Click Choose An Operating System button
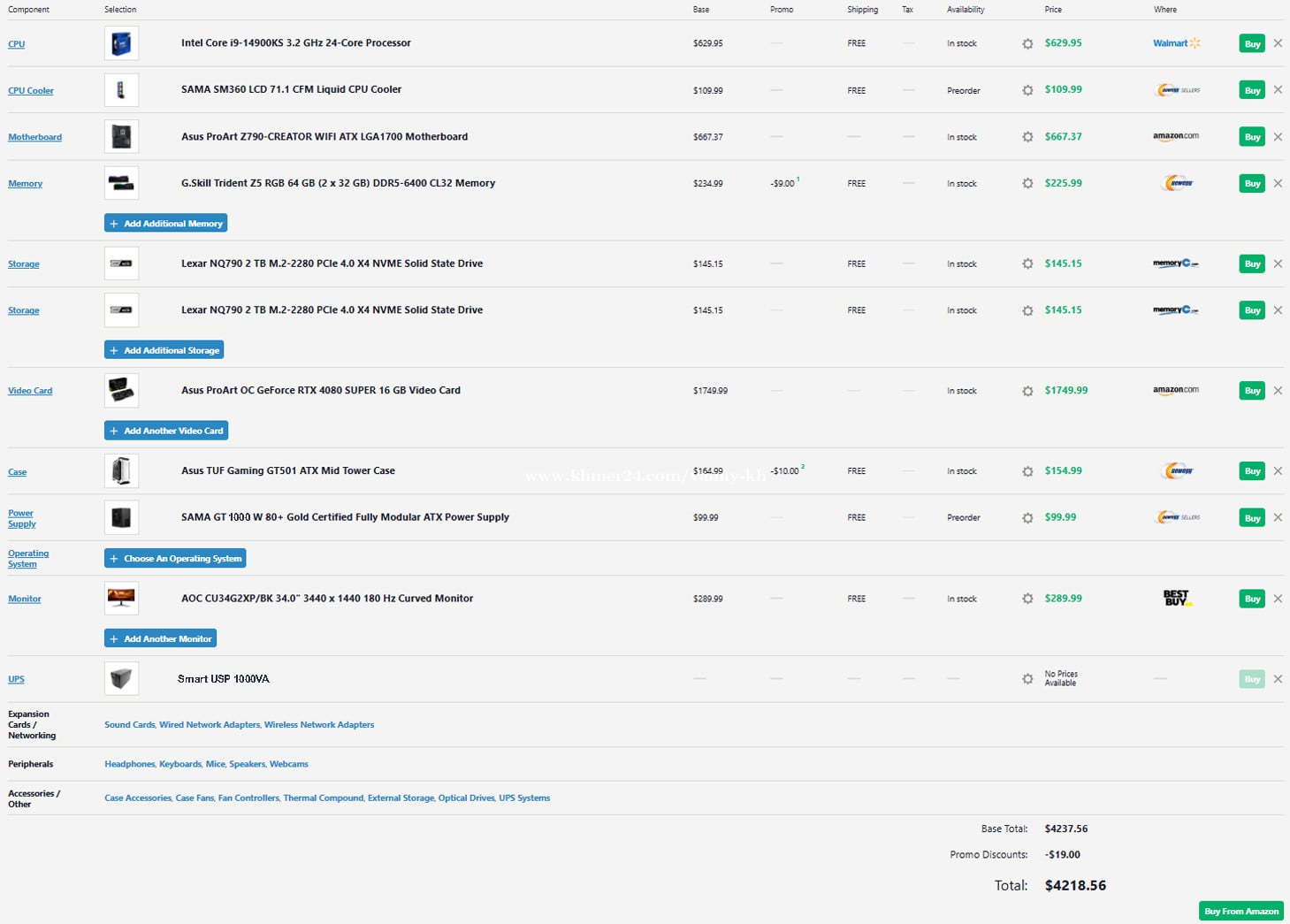 pos(175,559)
